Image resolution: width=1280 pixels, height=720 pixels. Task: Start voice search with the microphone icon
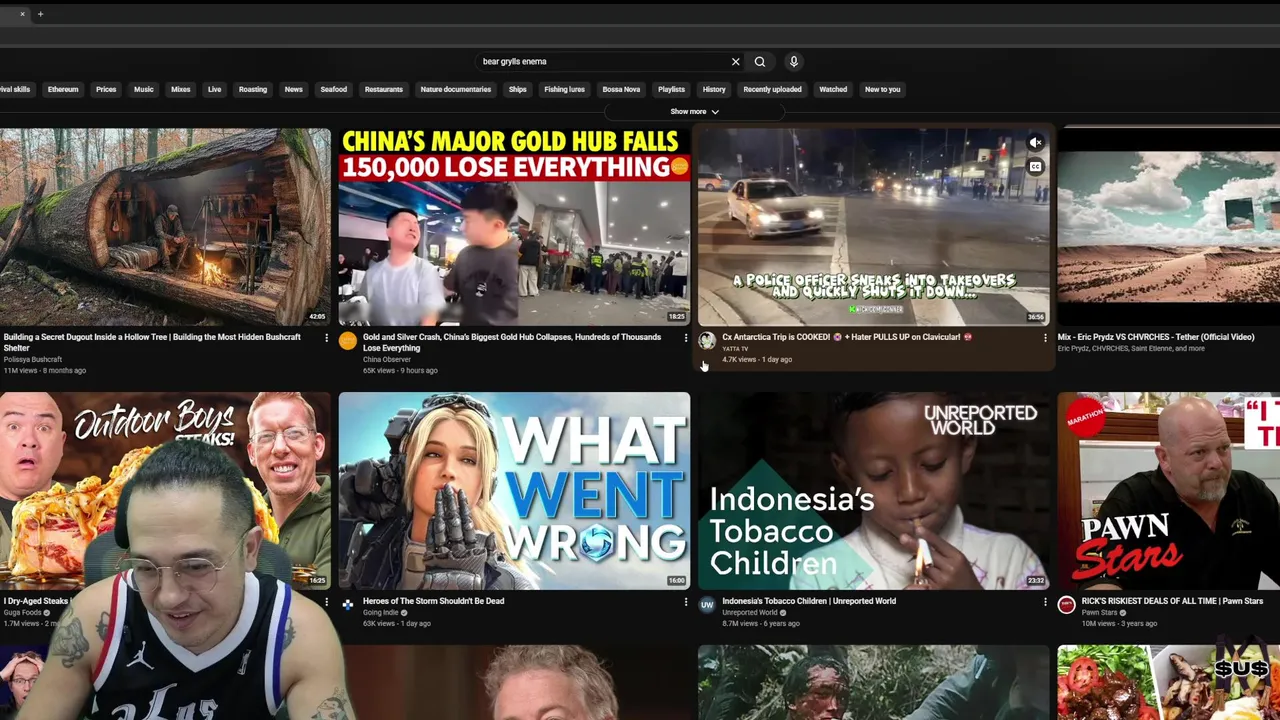tap(794, 62)
